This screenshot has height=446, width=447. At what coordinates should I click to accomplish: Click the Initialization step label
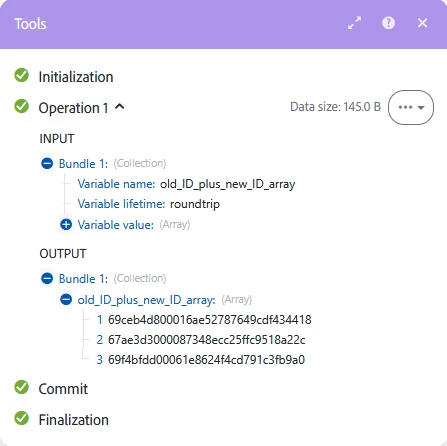click(x=76, y=77)
